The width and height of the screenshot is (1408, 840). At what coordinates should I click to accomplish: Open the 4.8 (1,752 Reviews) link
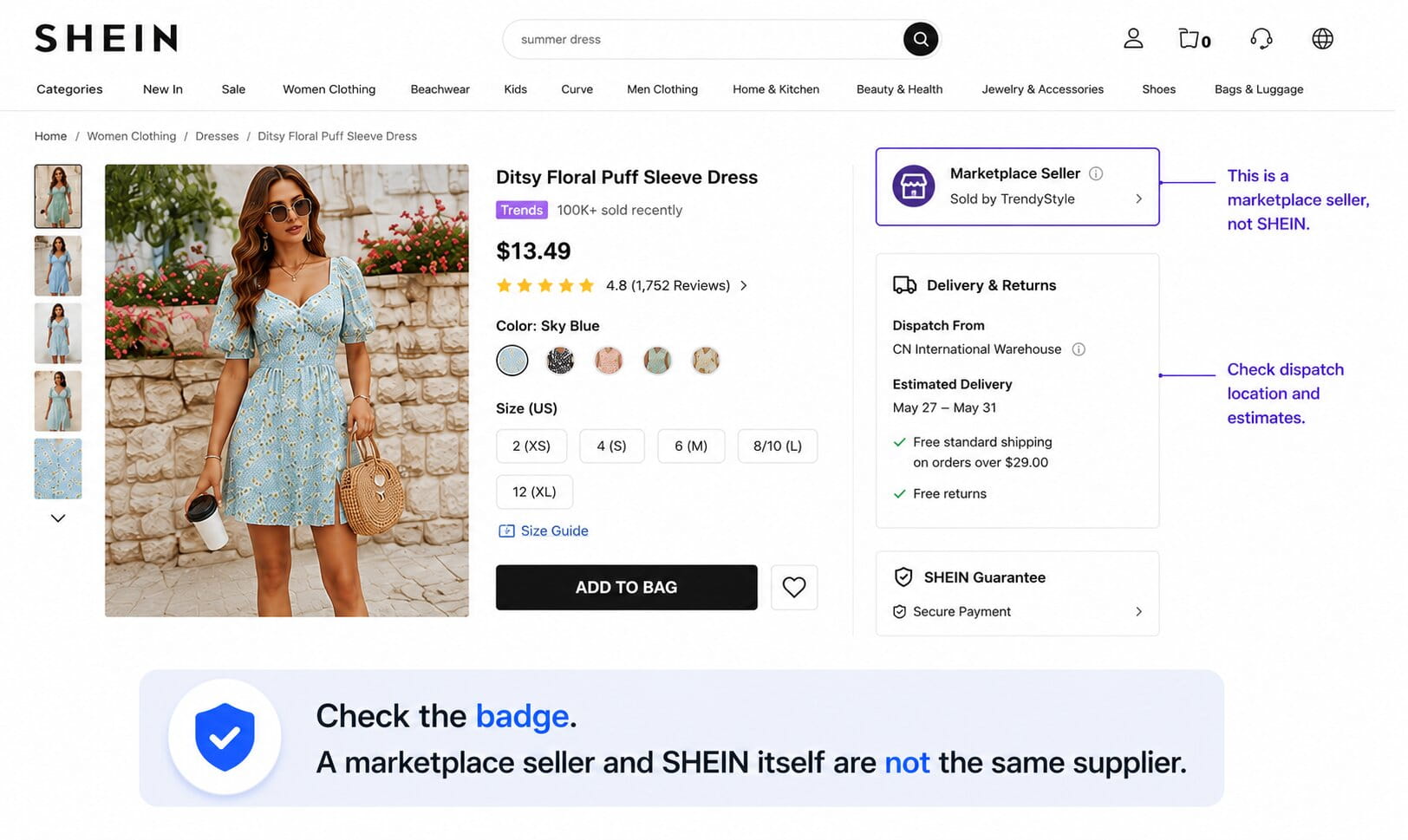pos(668,285)
